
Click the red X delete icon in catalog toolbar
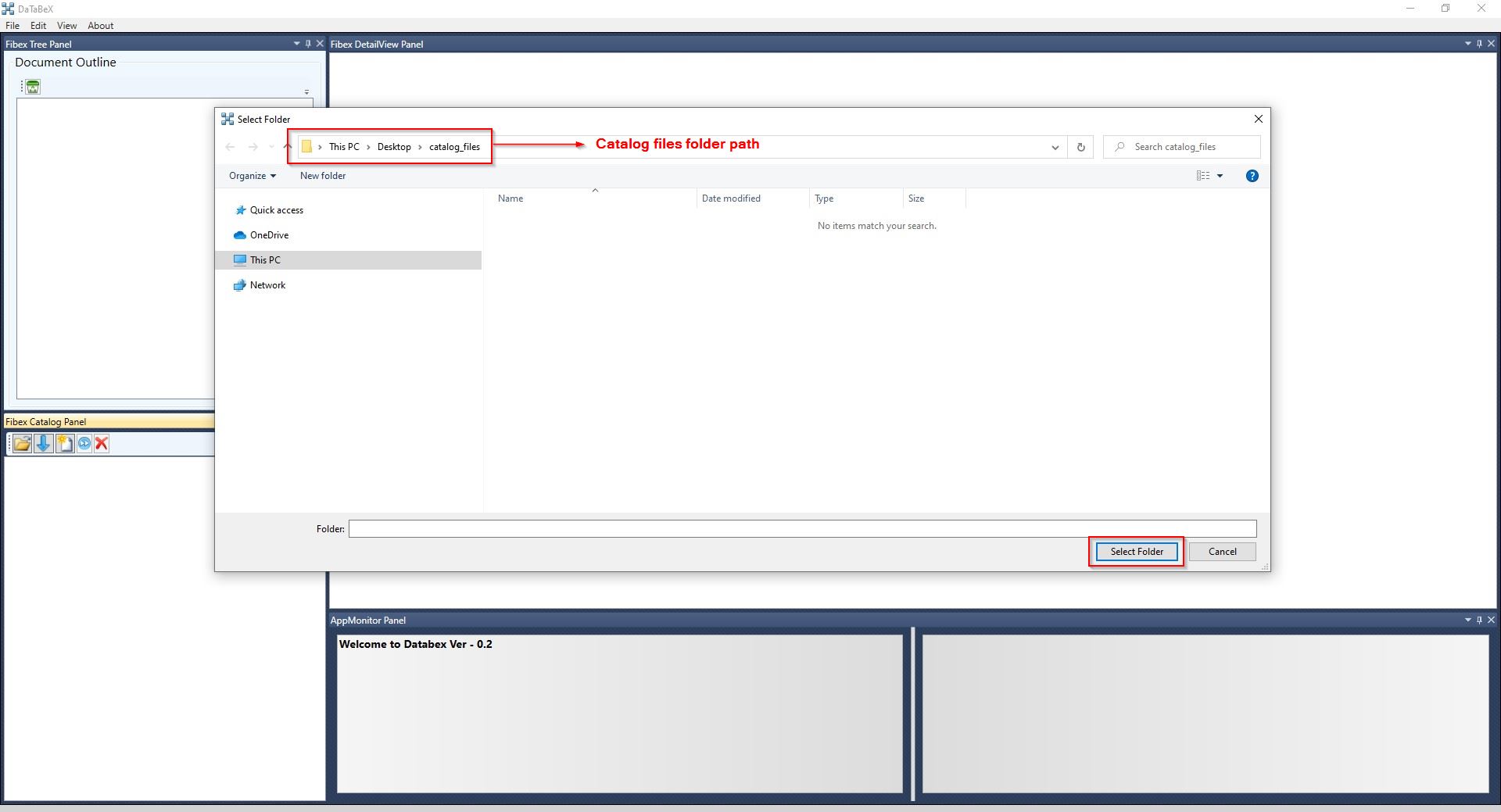(102, 444)
